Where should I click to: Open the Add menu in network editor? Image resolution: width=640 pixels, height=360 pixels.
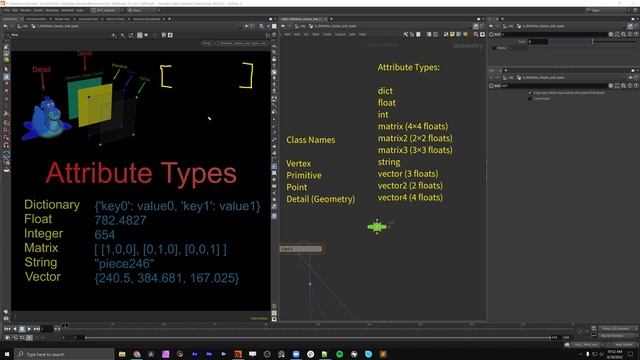pos(287,35)
